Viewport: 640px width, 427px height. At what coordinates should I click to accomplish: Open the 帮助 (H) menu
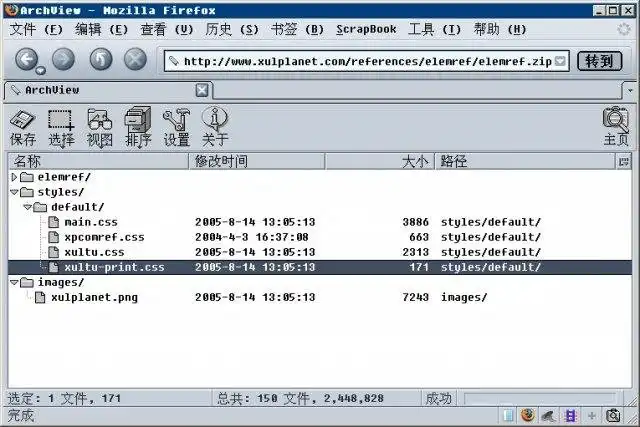(500, 29)
